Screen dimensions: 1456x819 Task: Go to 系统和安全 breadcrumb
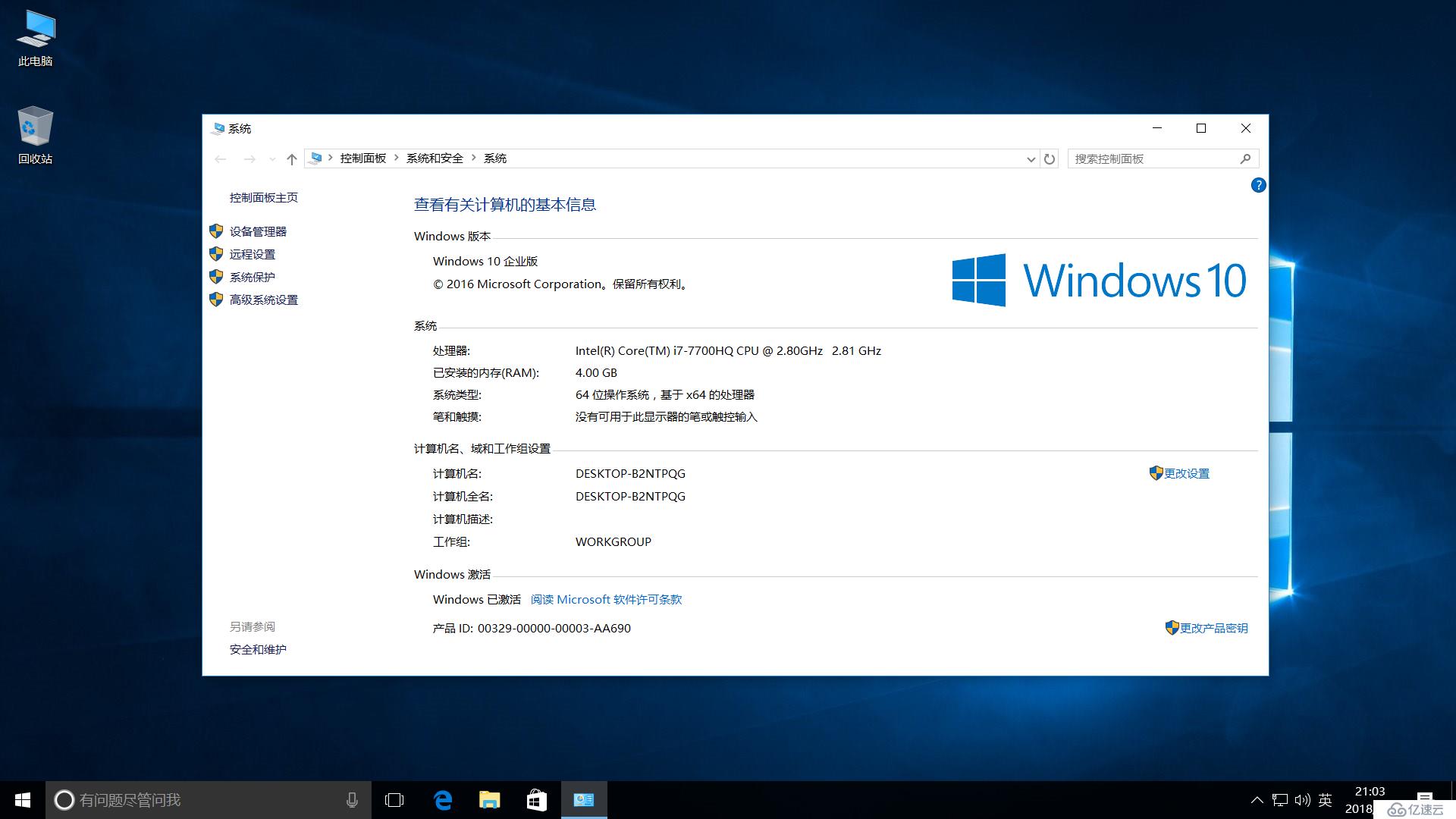click(x=435, y=158)
